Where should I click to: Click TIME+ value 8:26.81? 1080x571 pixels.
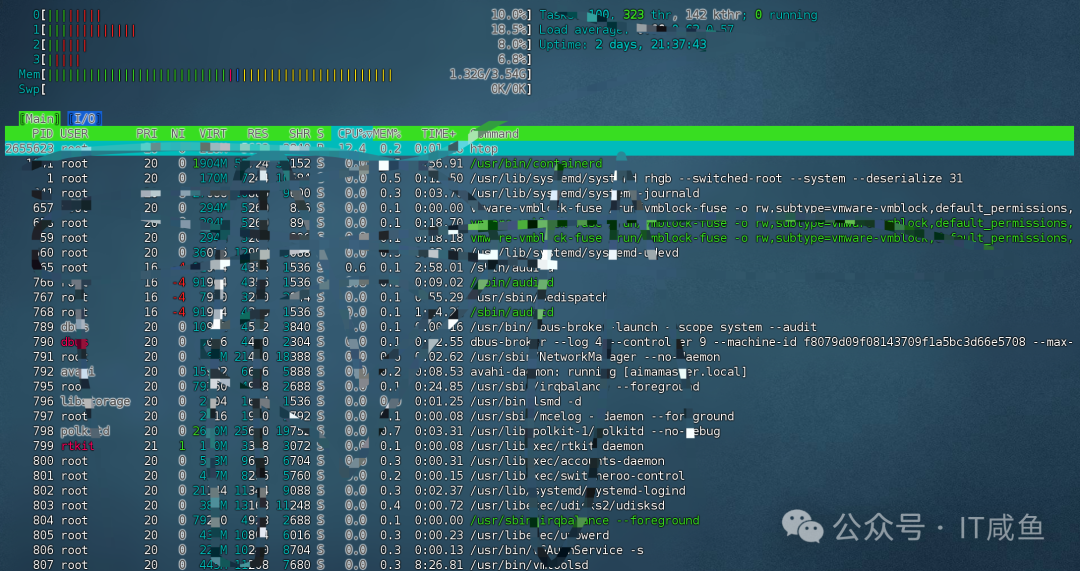tap(439, 565)
